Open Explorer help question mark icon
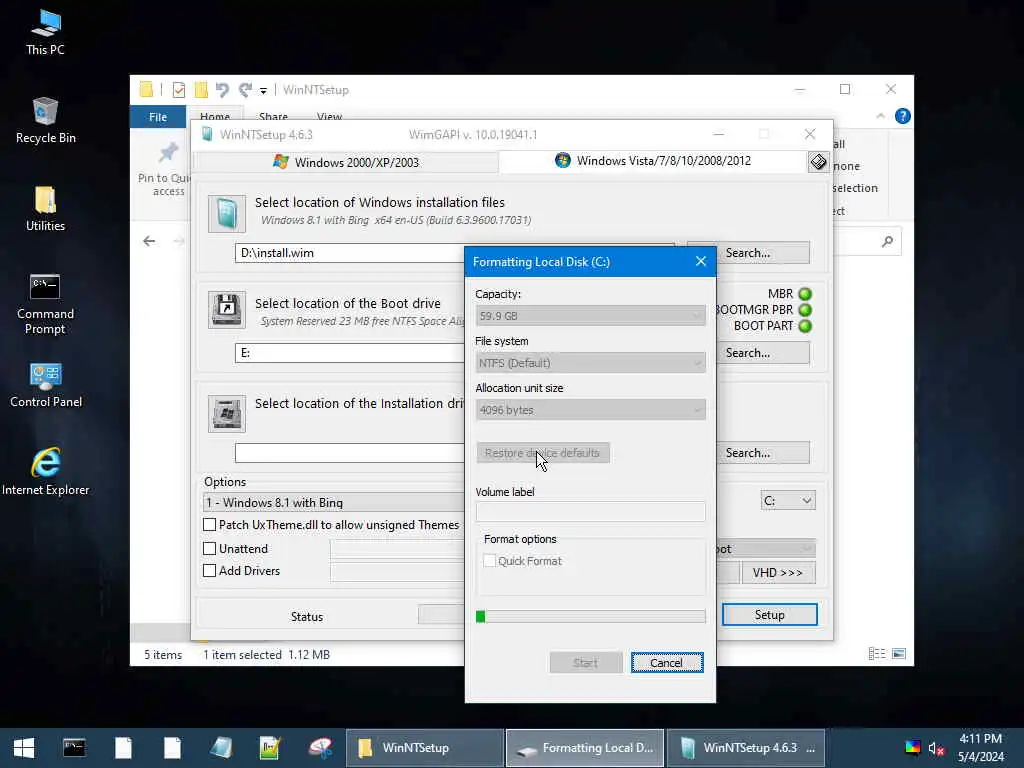The height and width of the screenshot is (768, 1024). coord(903,116)
